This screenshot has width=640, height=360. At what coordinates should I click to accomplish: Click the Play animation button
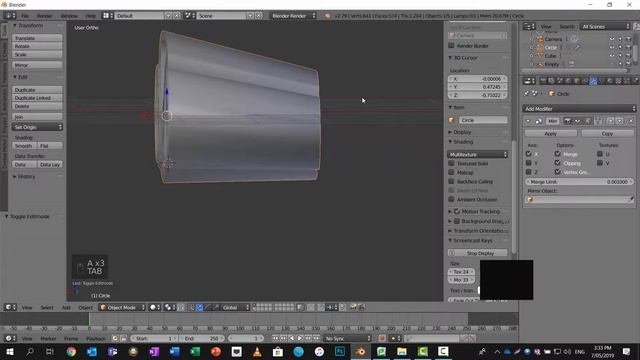tap(300, 338)
